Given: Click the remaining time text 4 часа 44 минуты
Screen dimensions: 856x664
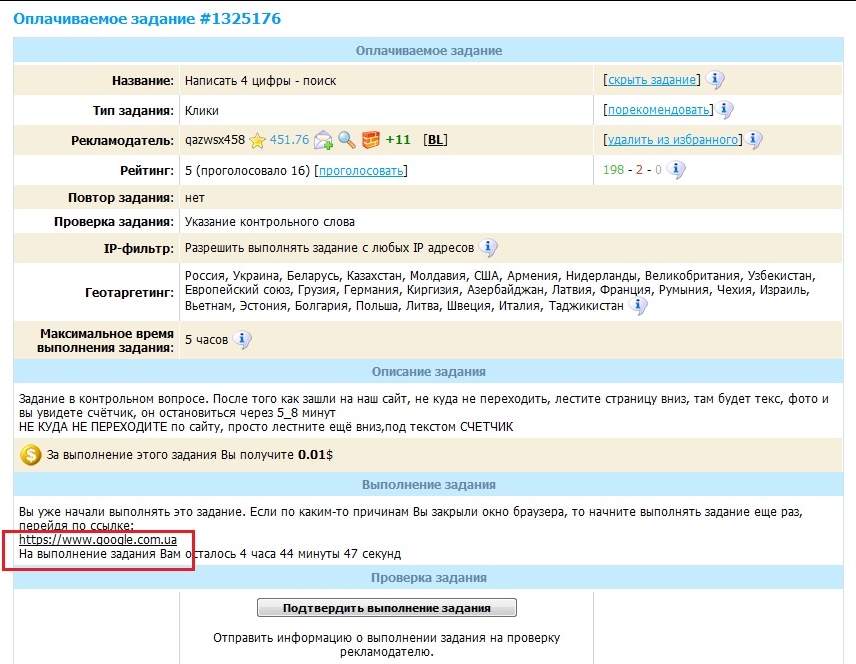Looking at the screenshot, I should (290, 554).
